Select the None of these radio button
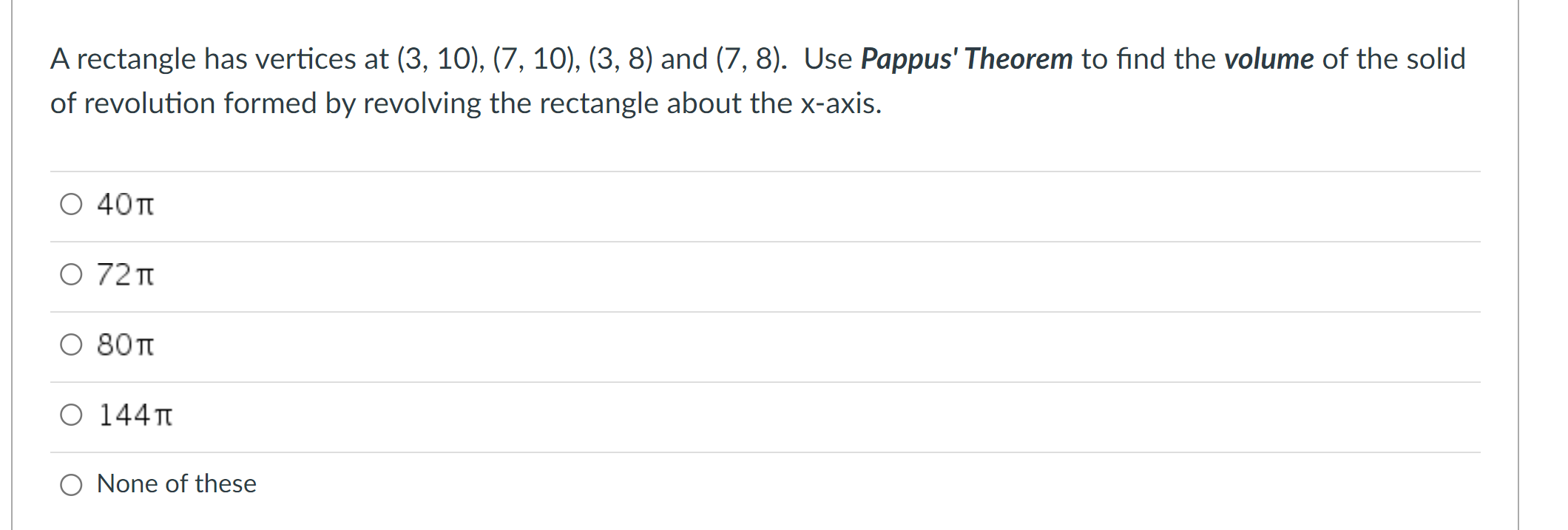1568x530 pixels. coord(71,486)
